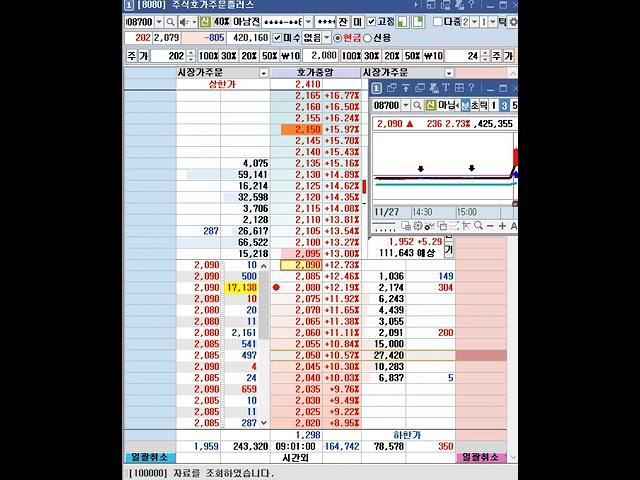The height and width of the screenshot is (480, 640).
Task: Click the quantity 202 spinner arrows
Action: (x=191, y=56)
